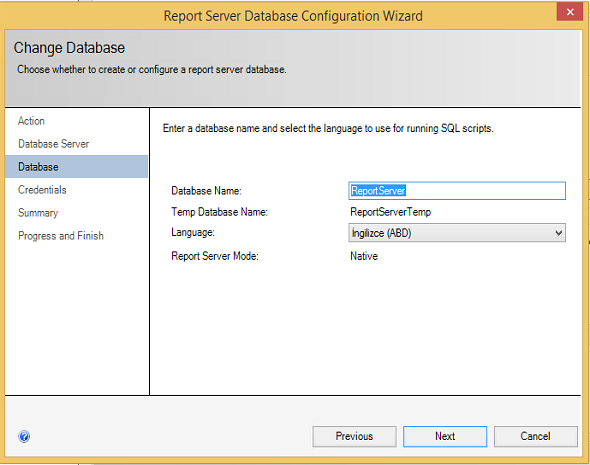Go back with the Previous button
The height and width of the screenshot is (465, 590).
(x=354, y=436)
